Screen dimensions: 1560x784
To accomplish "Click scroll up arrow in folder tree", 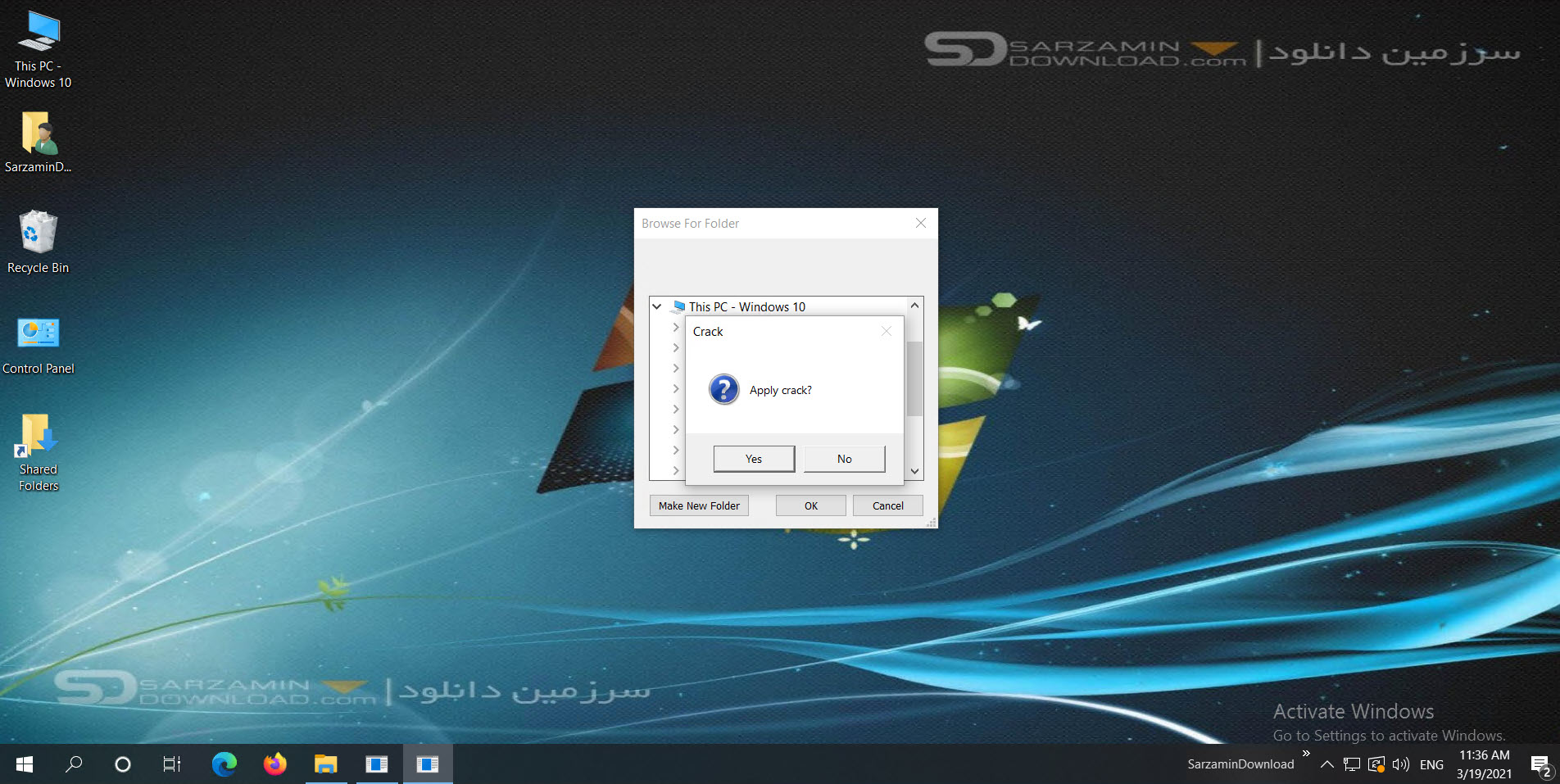I will (x=915, y=305).
